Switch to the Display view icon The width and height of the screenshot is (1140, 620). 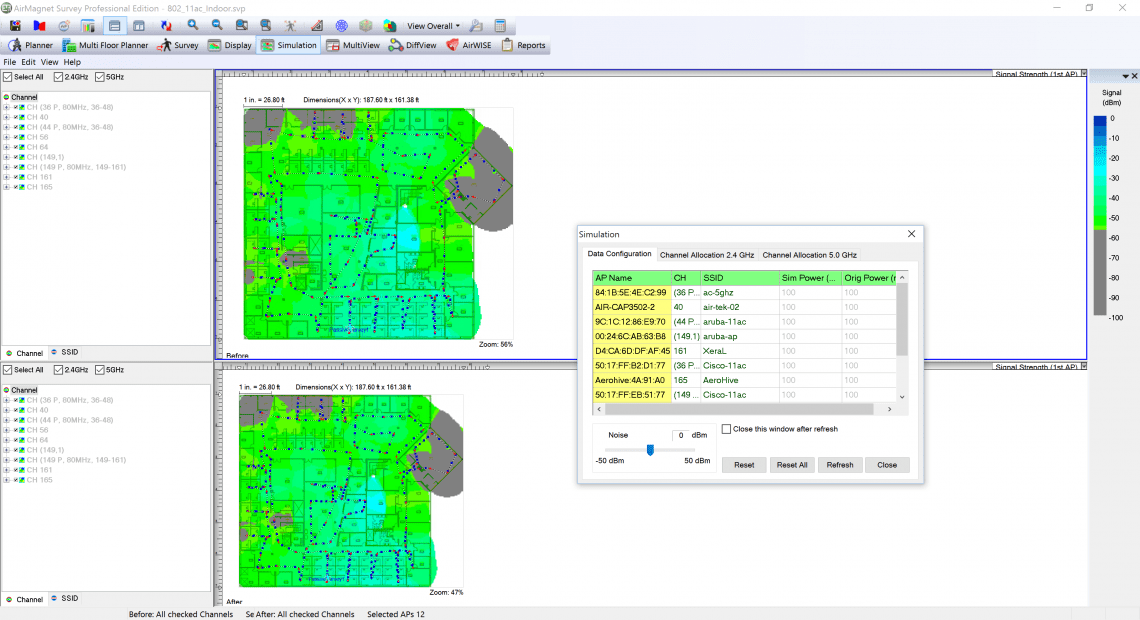tap(229, 45)
